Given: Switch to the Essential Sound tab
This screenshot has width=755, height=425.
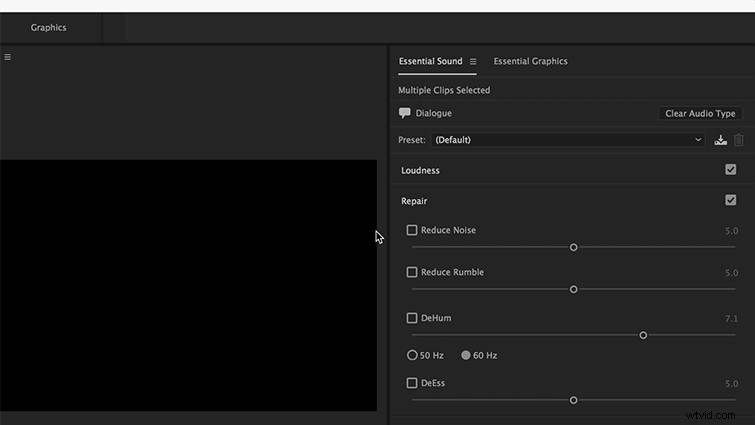Looking at the screenshot, I should (x=430, y=61).
